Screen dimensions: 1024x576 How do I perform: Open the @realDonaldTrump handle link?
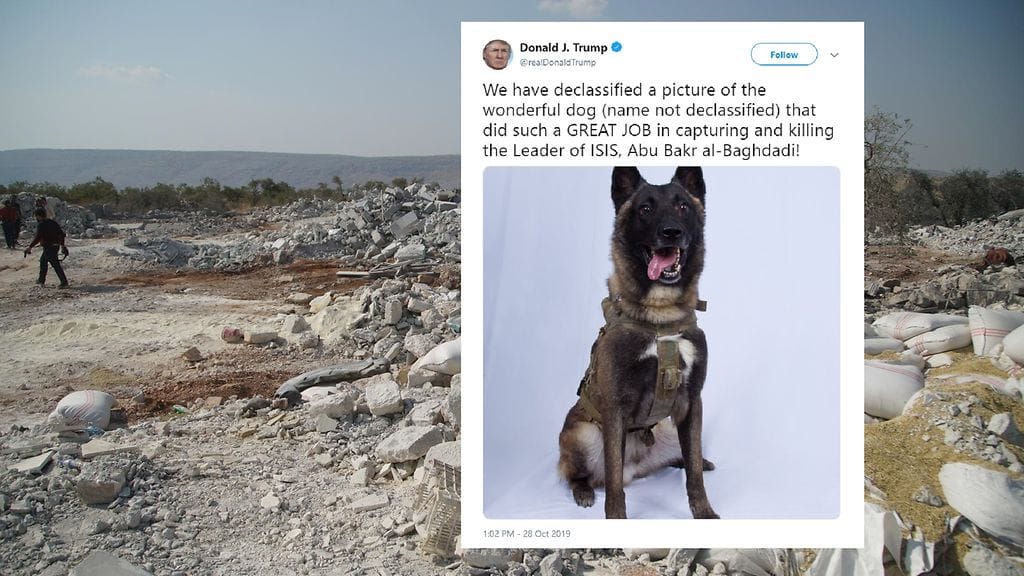[x=558, y=63]
